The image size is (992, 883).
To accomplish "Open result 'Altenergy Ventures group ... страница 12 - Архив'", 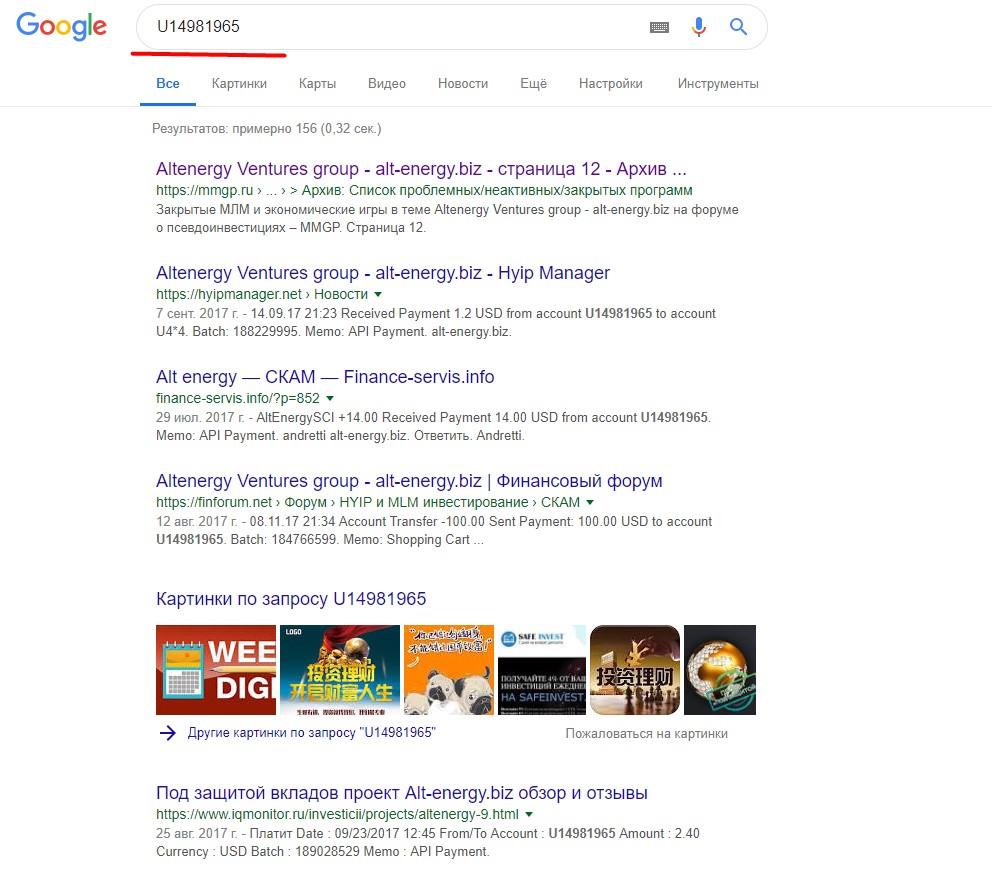I will point(421,169).
